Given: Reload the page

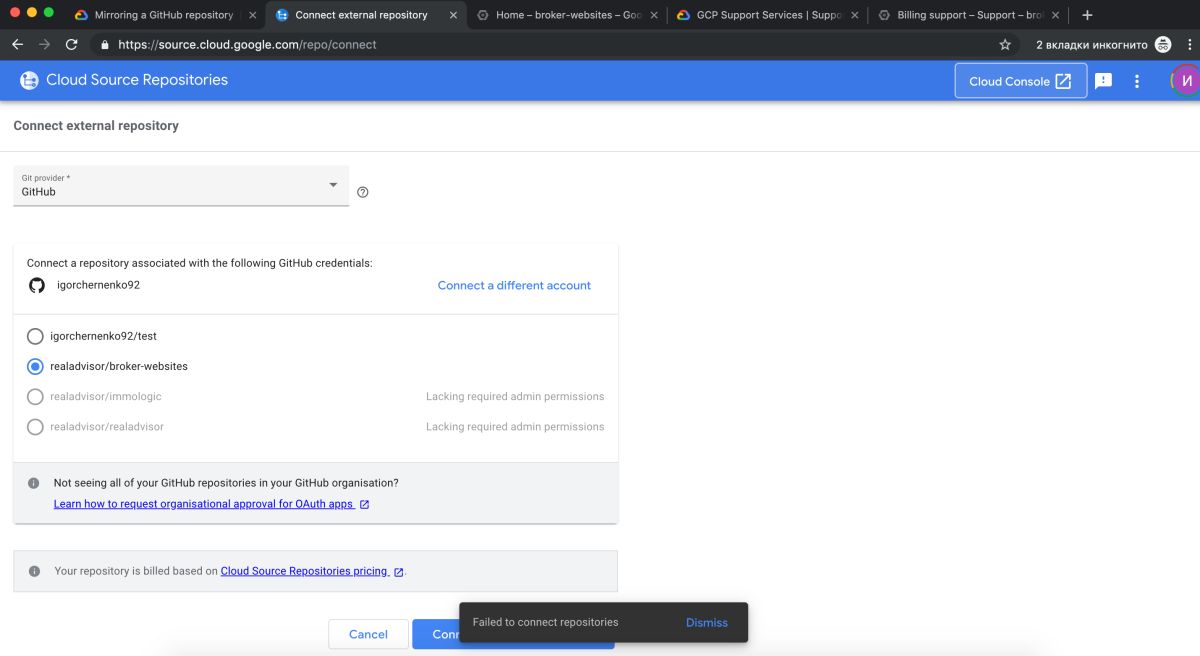Looking at the screenshot, I should pos(71,45).
